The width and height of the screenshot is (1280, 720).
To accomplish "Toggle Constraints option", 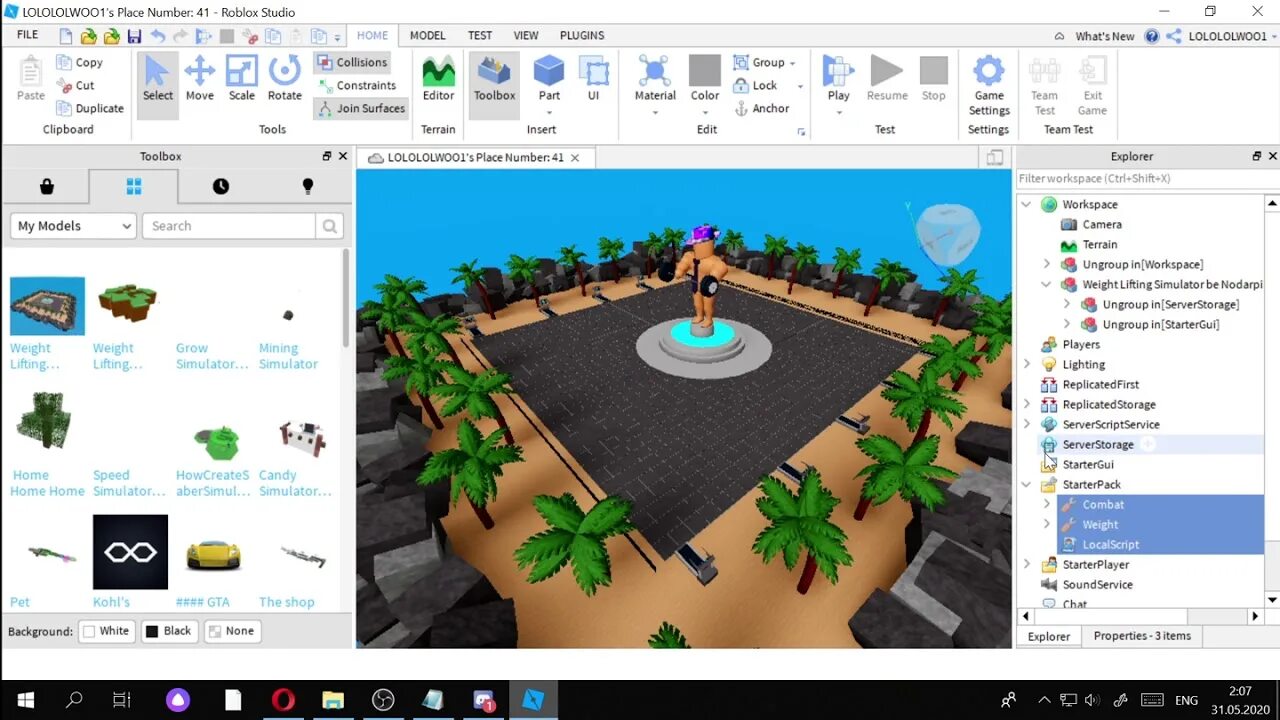I will point(357,85).
